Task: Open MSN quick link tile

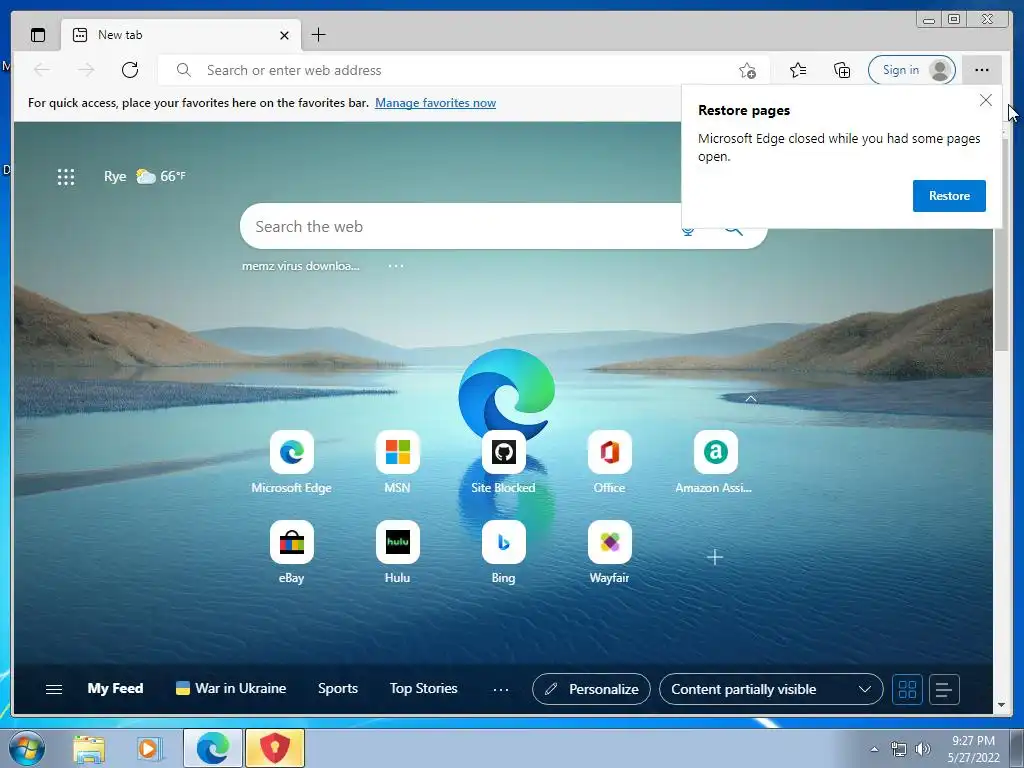Action: coord(397,461)
